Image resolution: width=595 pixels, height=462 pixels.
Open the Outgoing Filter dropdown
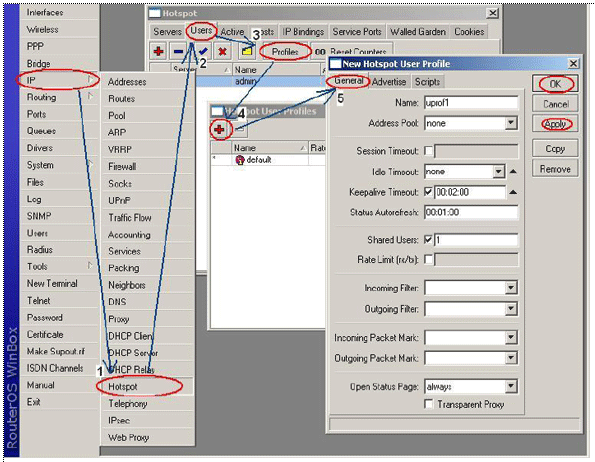coord(511,309)
